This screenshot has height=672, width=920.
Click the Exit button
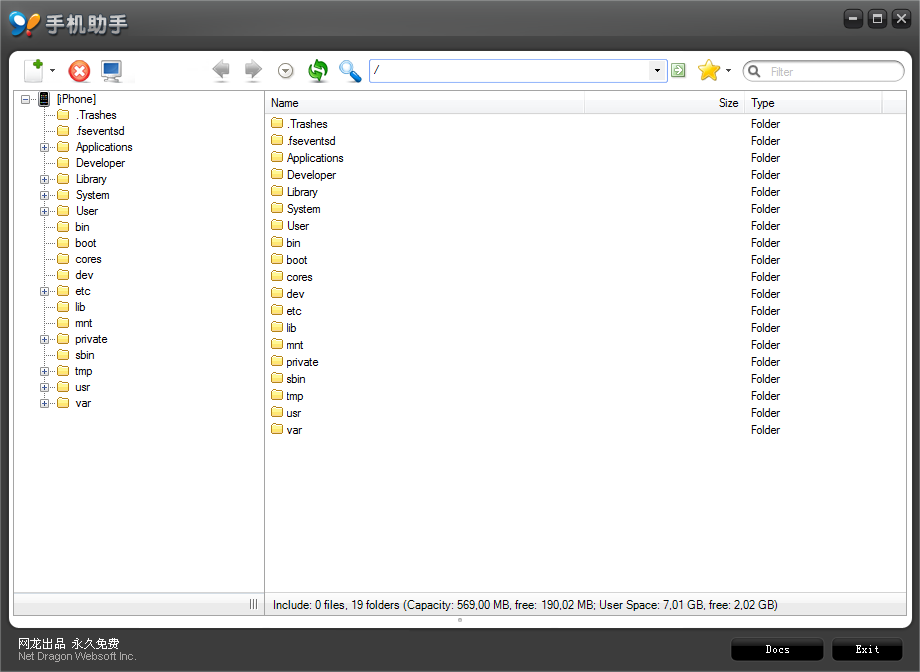[867, 649]
